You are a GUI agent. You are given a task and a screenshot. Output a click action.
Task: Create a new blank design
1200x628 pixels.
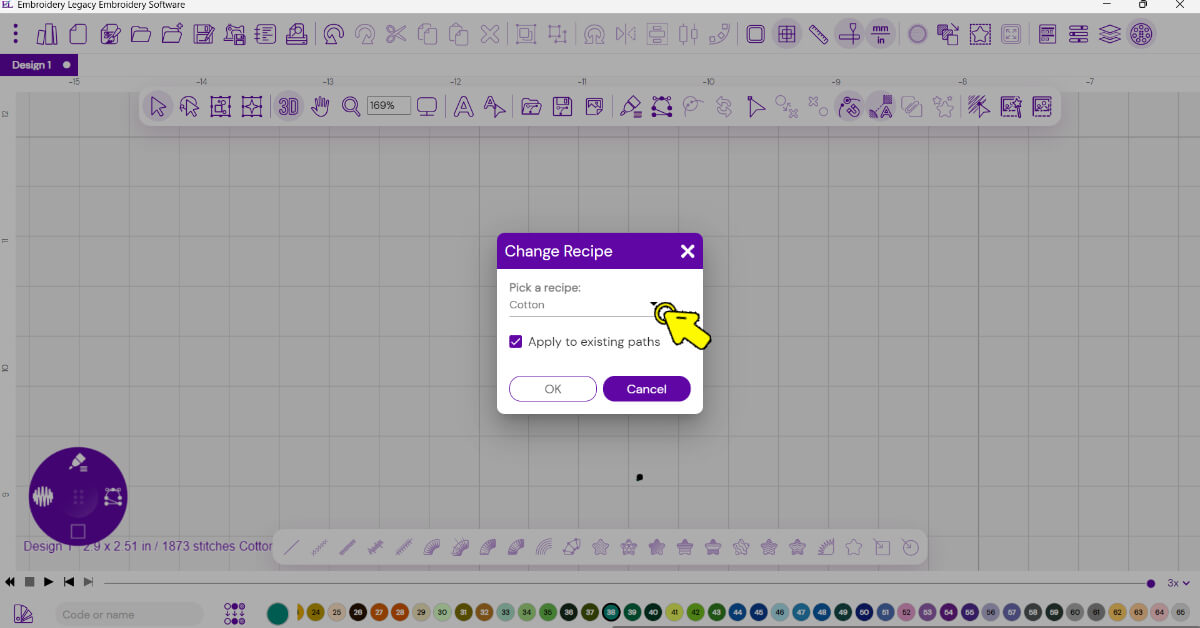coord(78,34)
